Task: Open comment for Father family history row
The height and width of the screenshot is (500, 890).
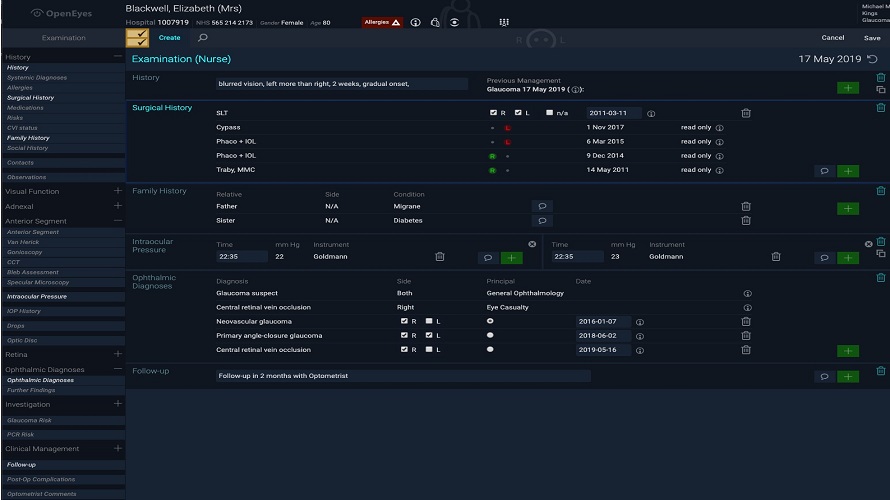Action: pos(542,206)
